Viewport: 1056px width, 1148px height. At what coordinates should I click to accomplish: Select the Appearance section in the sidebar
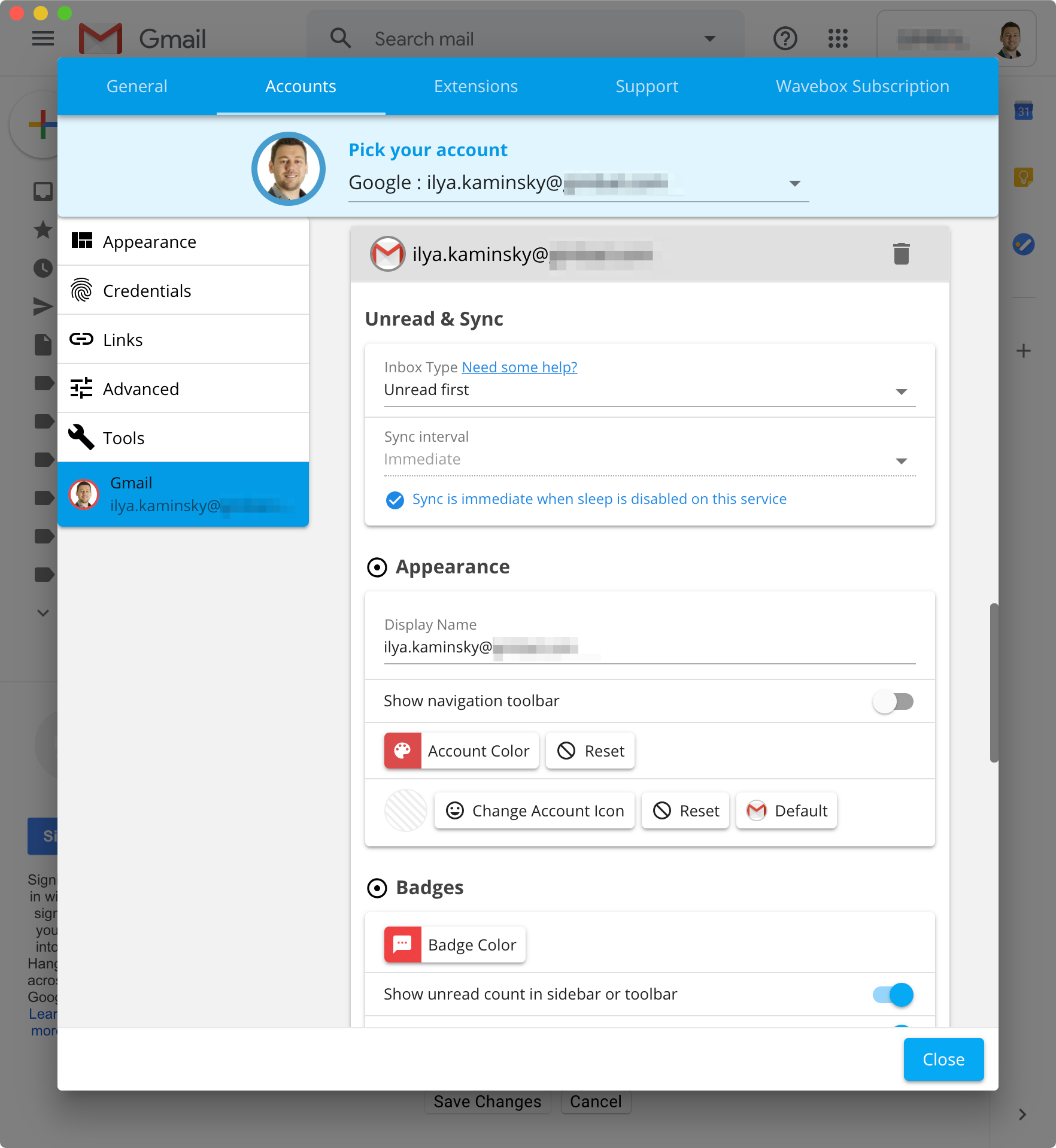[x=149, y=242]
